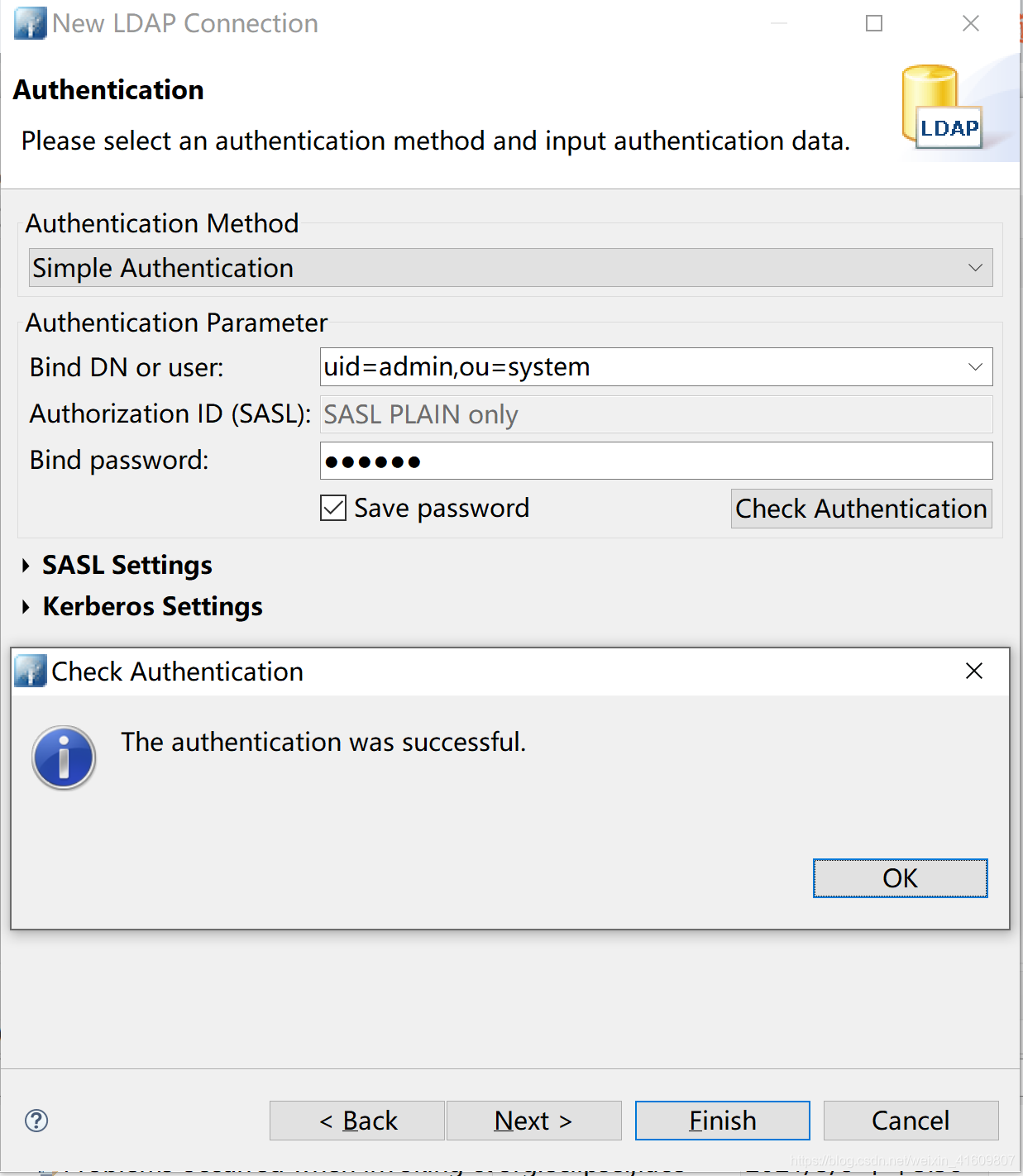The height and width of the screenshot is (1176, 1023).
Task: Open the Bind DN or user dropdown arrow
Action: point(975,366)
